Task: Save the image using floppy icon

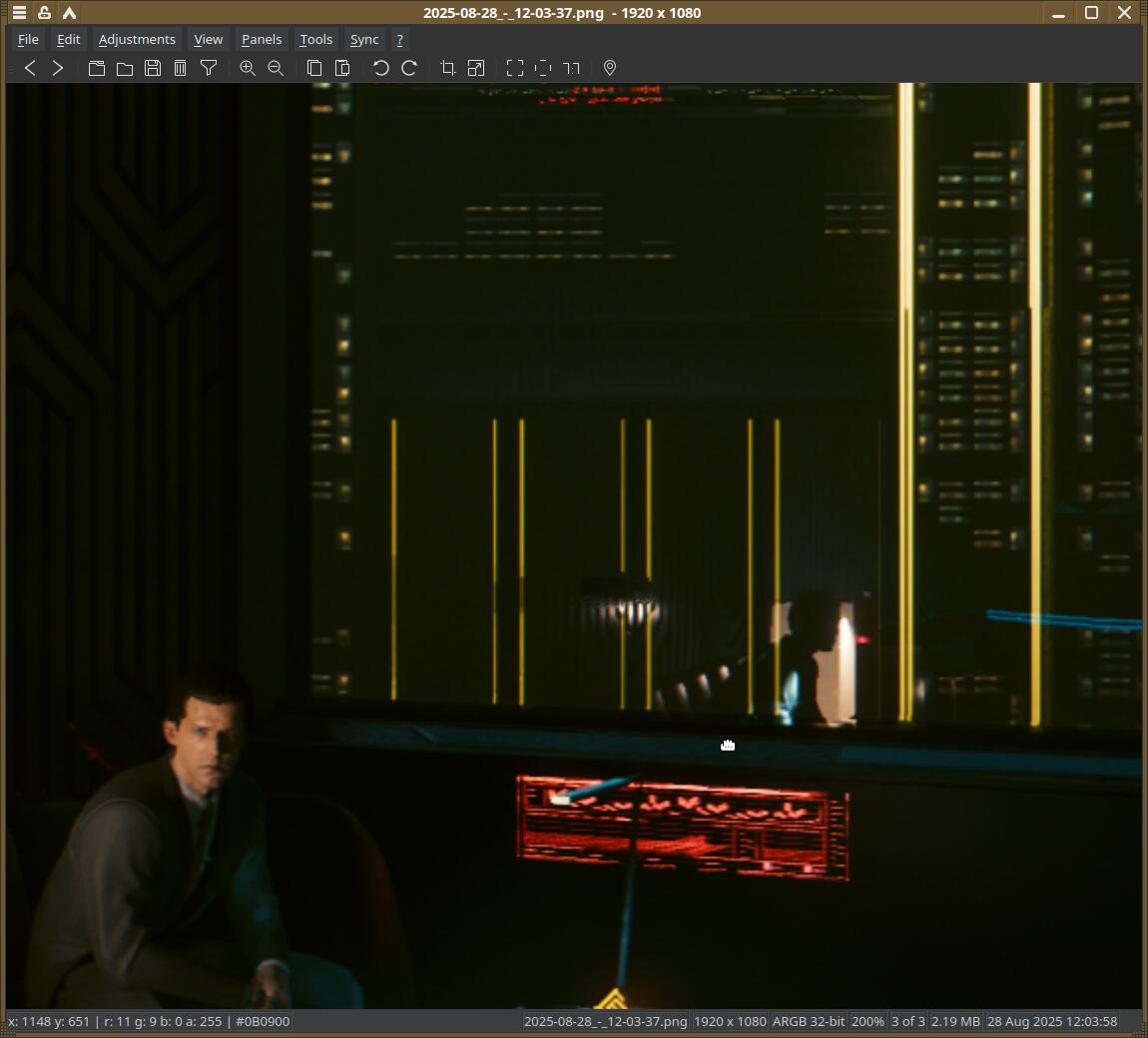Action: tap(153, 68)
